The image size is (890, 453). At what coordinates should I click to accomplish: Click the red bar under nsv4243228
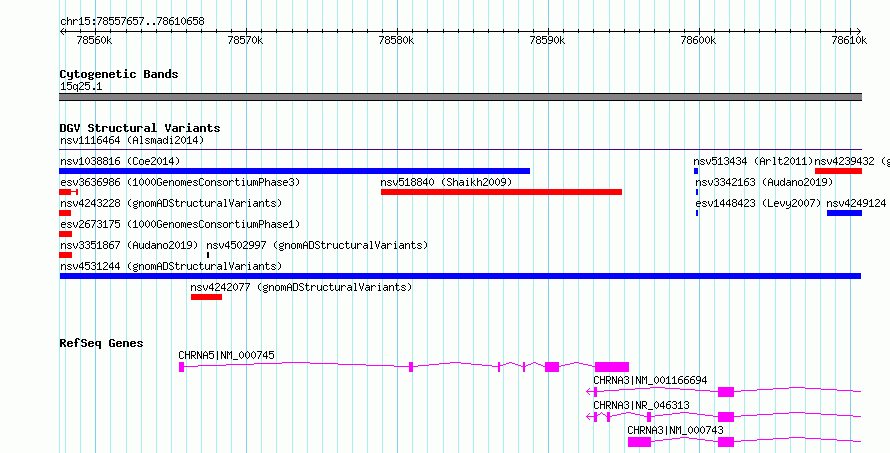(x=65, y=213)
